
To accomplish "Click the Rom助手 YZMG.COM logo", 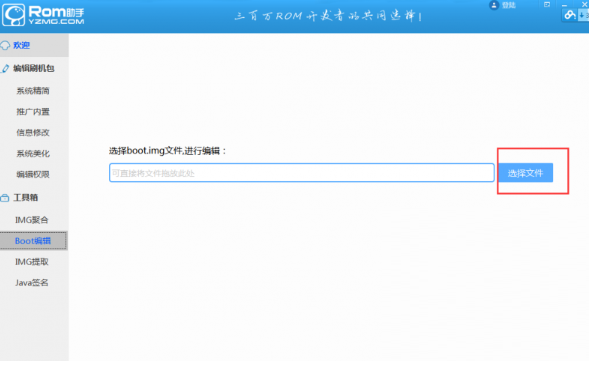I will click(x=43, y=15).
